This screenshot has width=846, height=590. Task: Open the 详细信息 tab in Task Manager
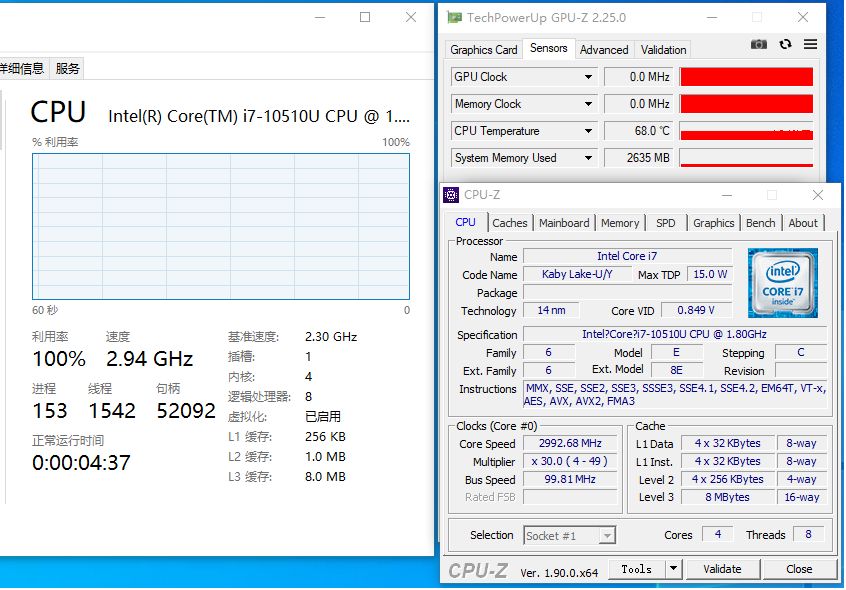pyautogui.click(x=22, y=68)
